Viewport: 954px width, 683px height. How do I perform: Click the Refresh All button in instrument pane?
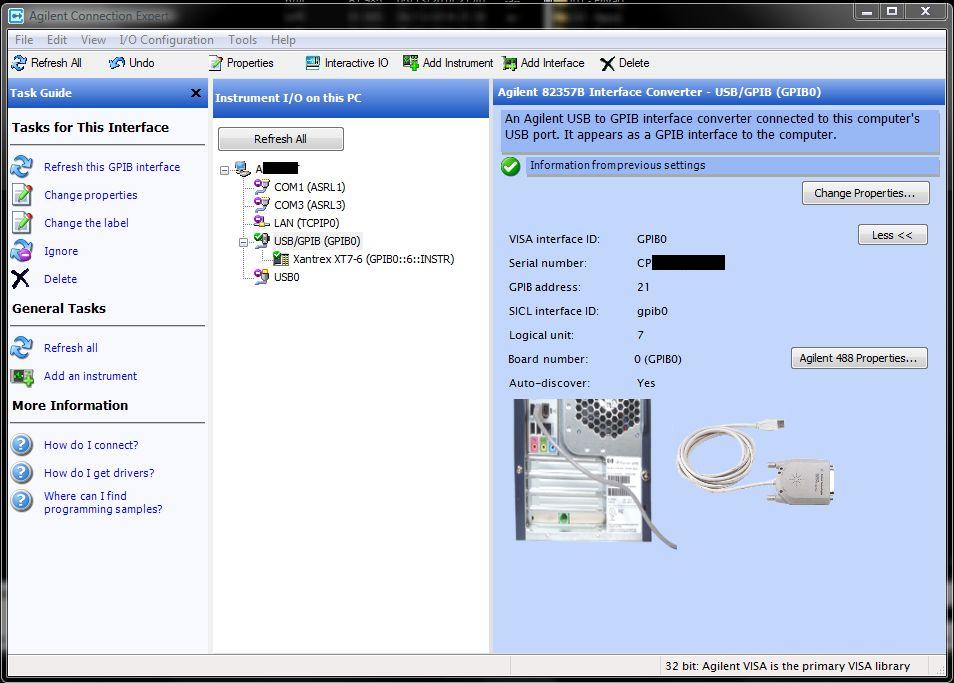point(280,139)
